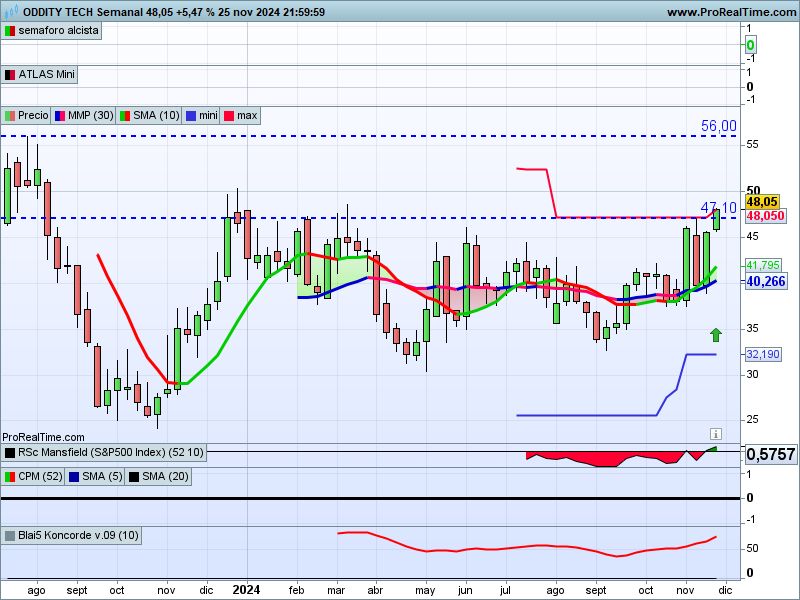Click the 2024 year marker on the time axis

point(246,590)
